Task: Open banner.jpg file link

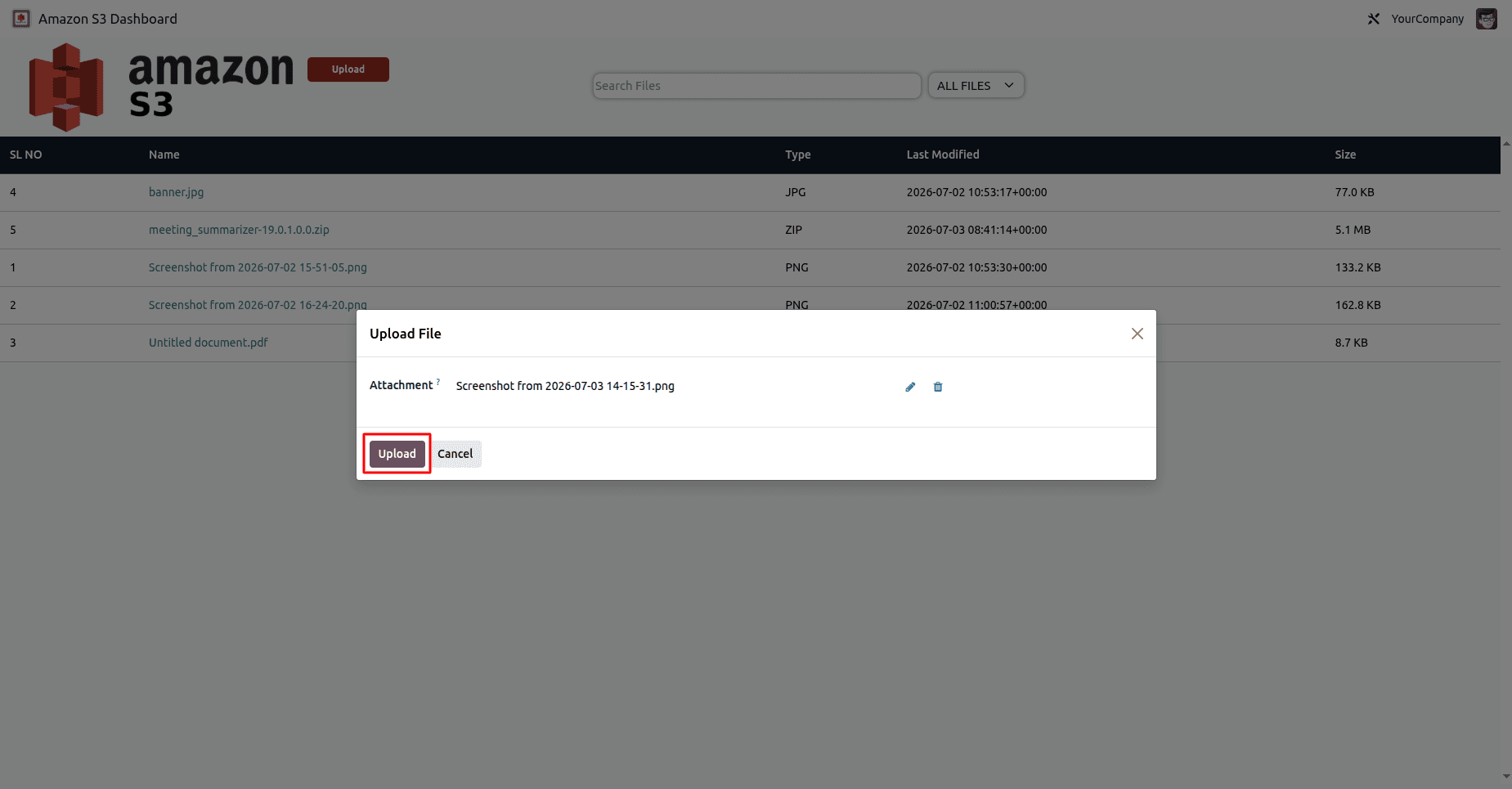Action: coord(176,192)
